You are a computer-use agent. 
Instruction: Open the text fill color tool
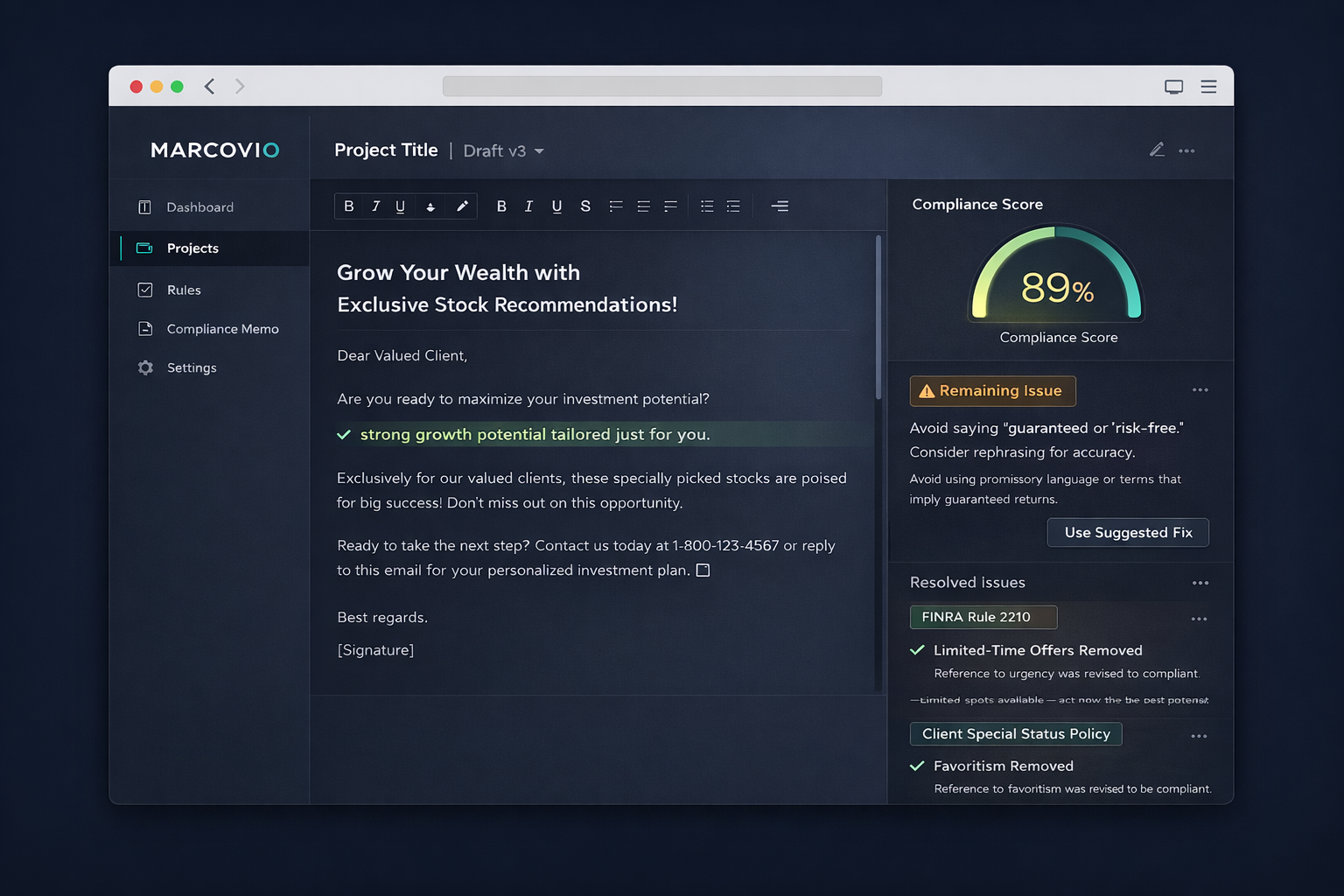coord(430,206)
